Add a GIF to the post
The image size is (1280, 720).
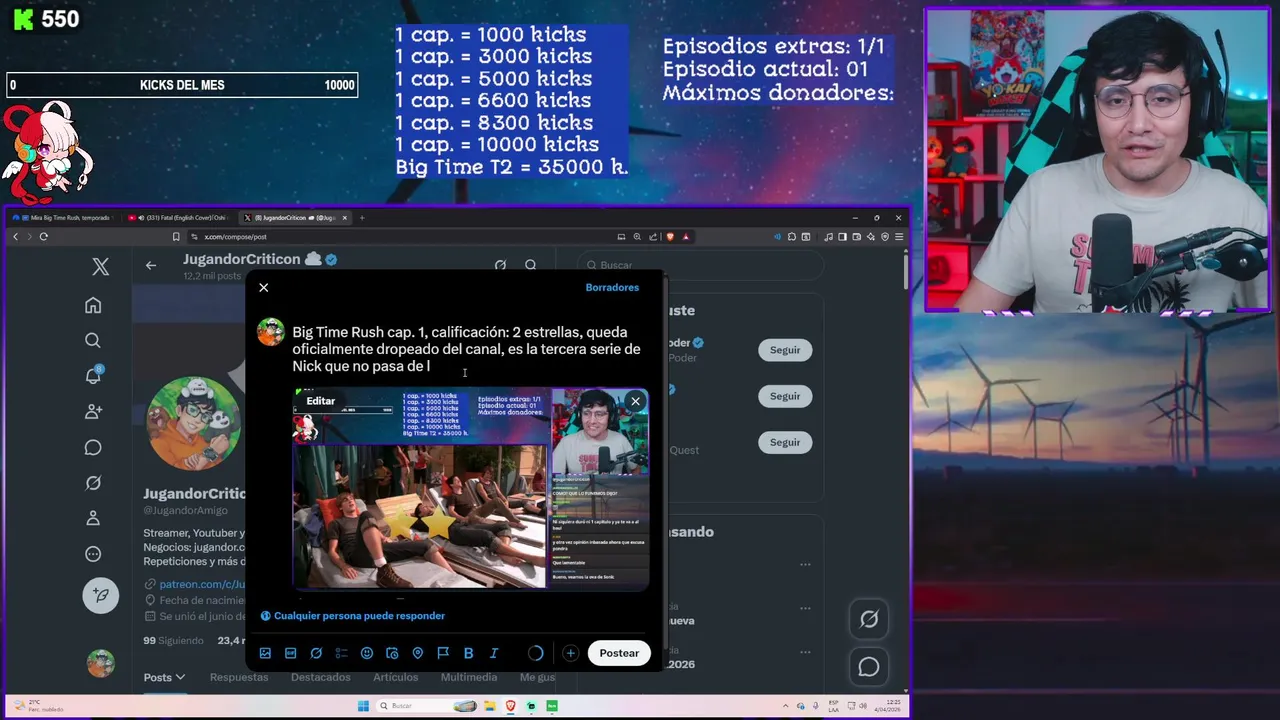point(290,653)
